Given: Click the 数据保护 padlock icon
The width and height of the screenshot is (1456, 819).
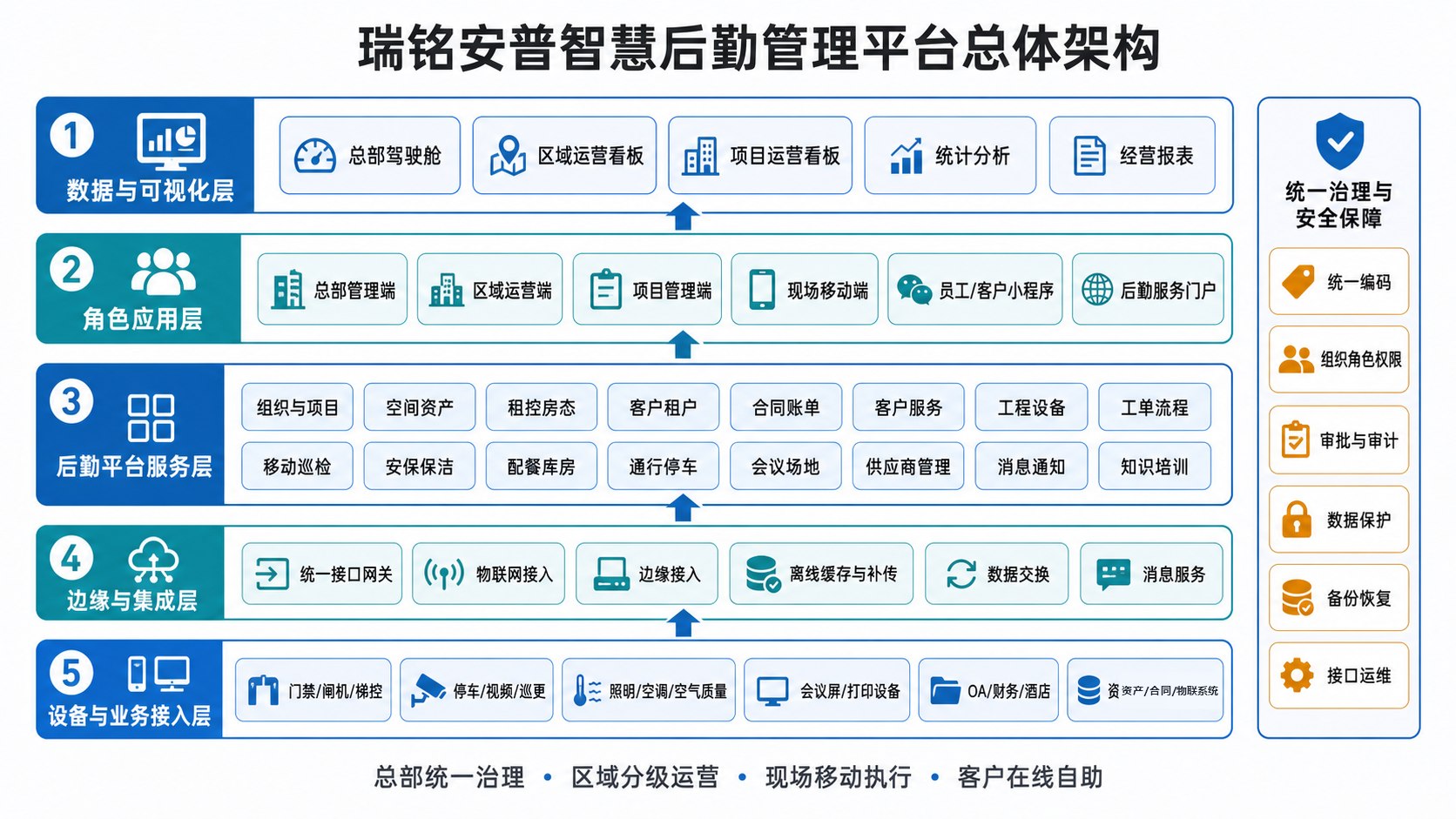Looking at the screenshot, I should click(x=1297, y=519).
